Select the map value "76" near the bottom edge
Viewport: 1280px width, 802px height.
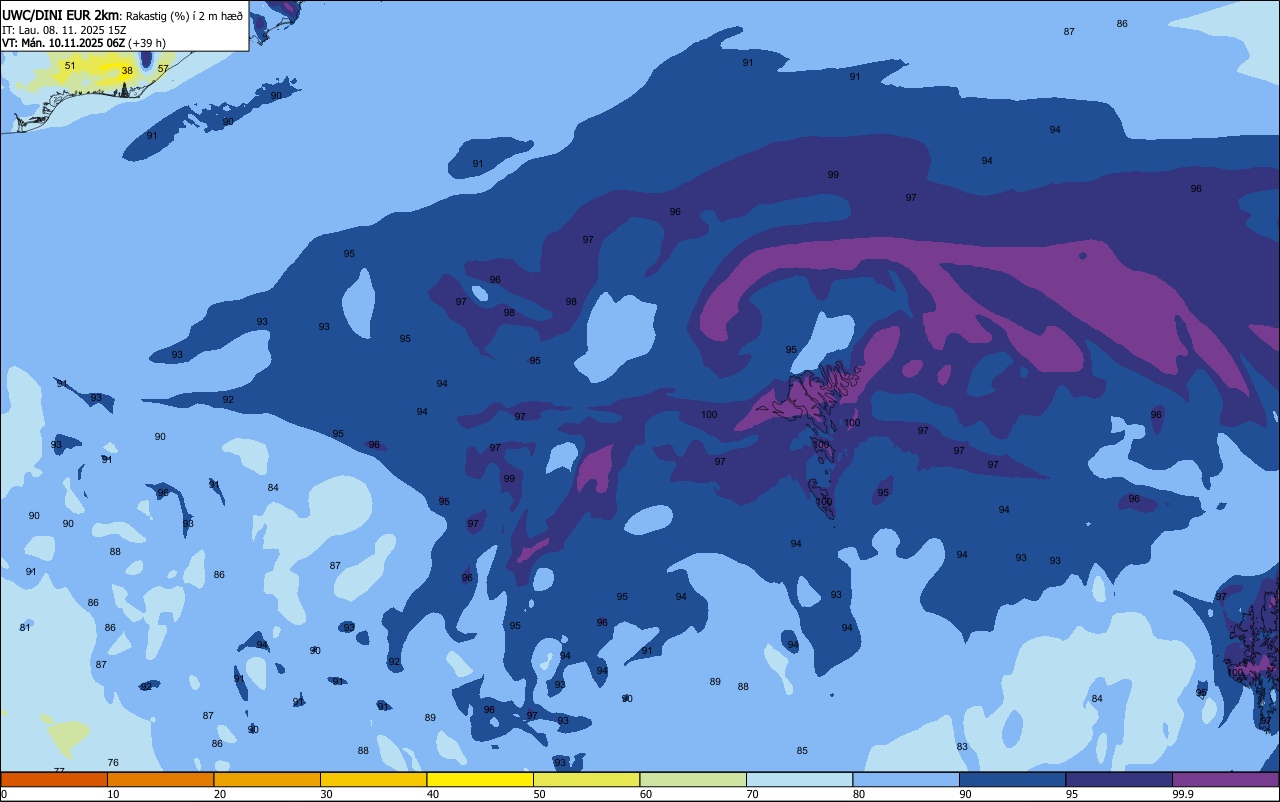pyautogui.click(x=113, y=763)
